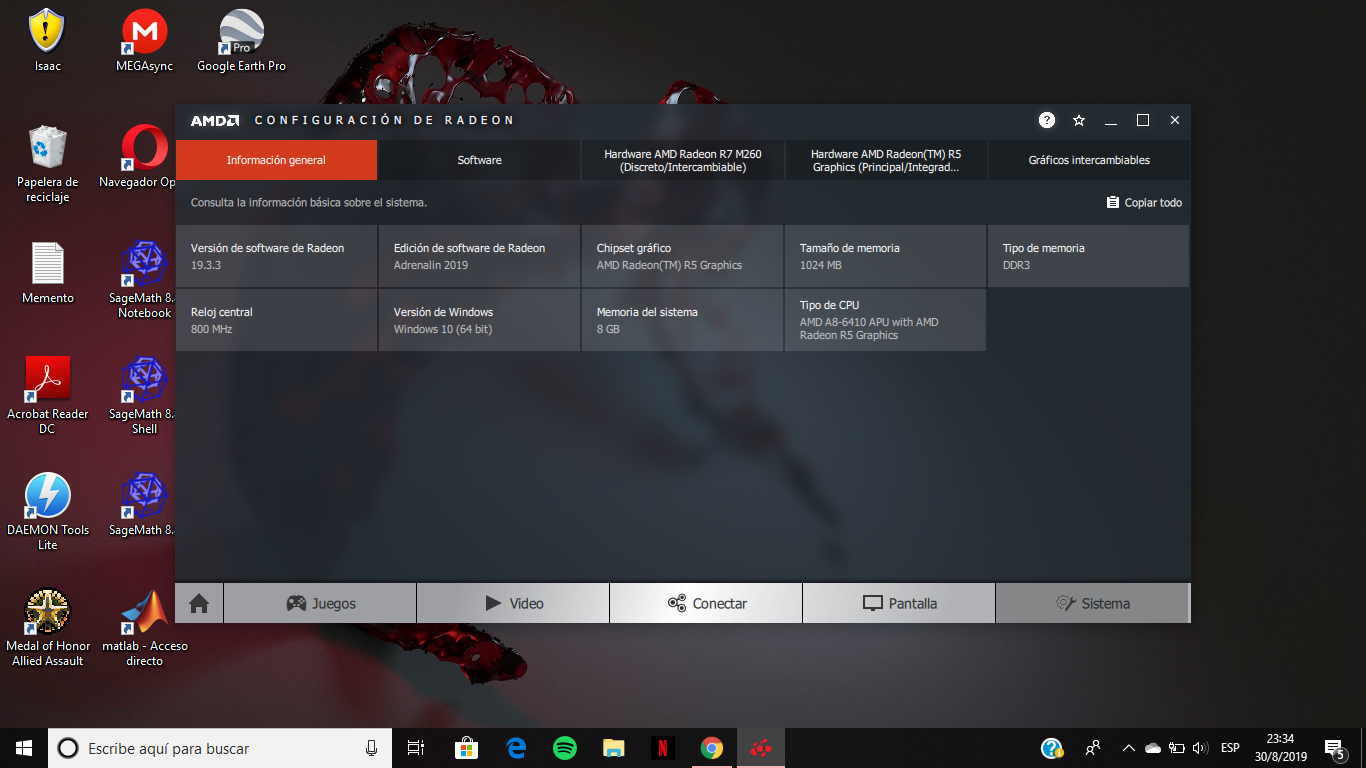Click the Chipset gráfico tile
The height and width of the screenshot is (768, 1366).
click(x=682, y=256)
